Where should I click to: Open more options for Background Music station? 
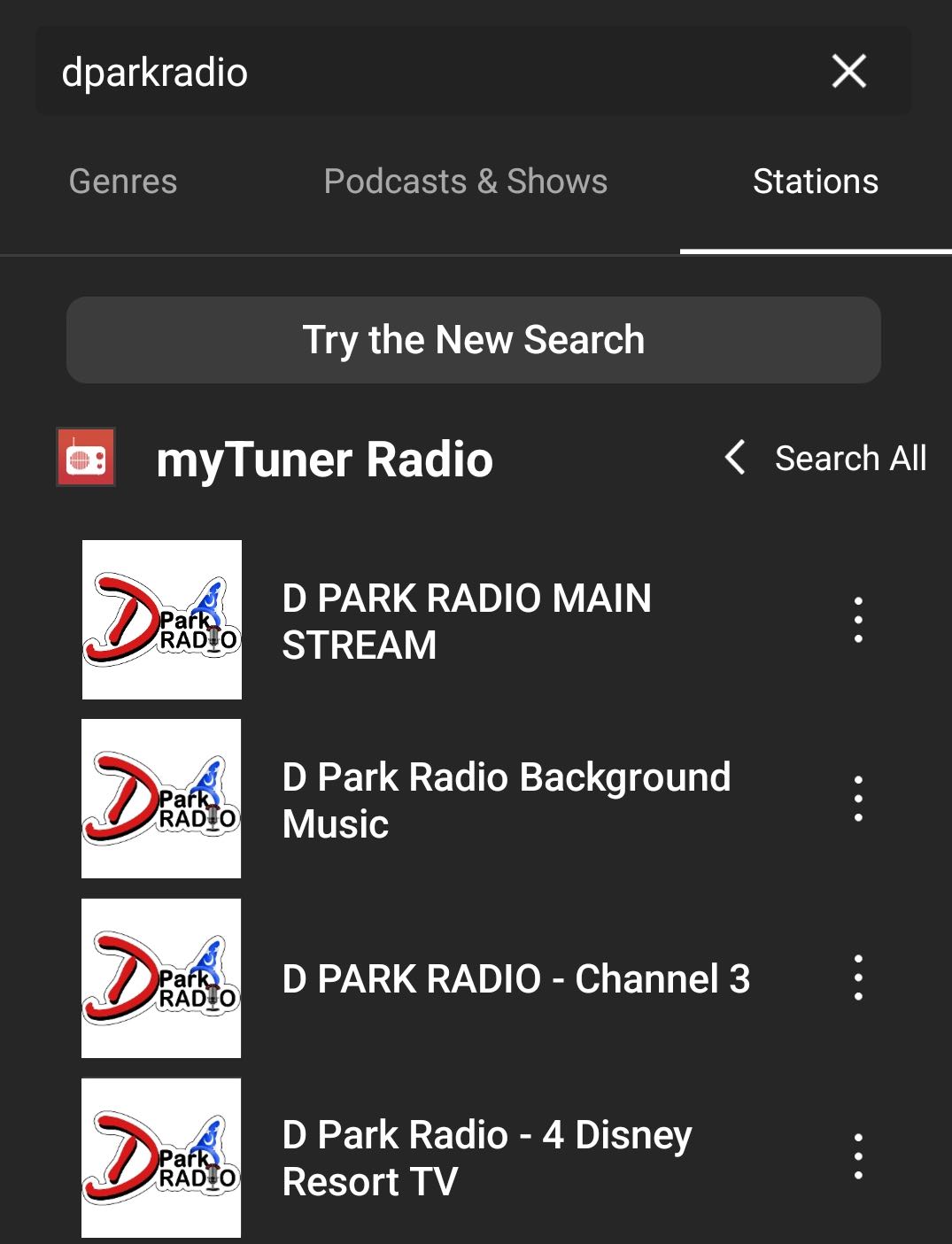[x=858, y=799]
